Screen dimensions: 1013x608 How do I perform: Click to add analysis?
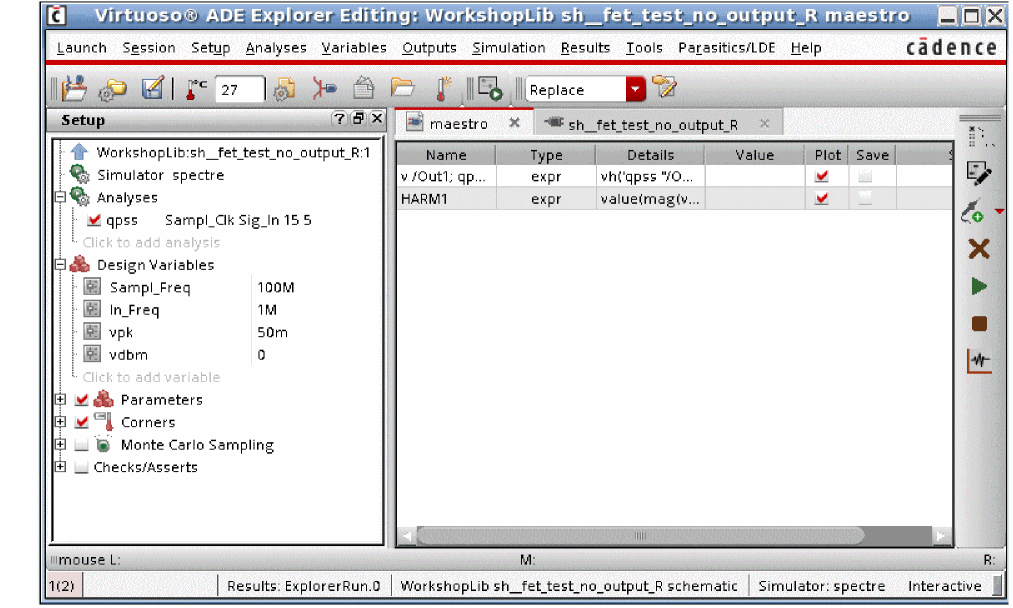click(x=151, y=242)
